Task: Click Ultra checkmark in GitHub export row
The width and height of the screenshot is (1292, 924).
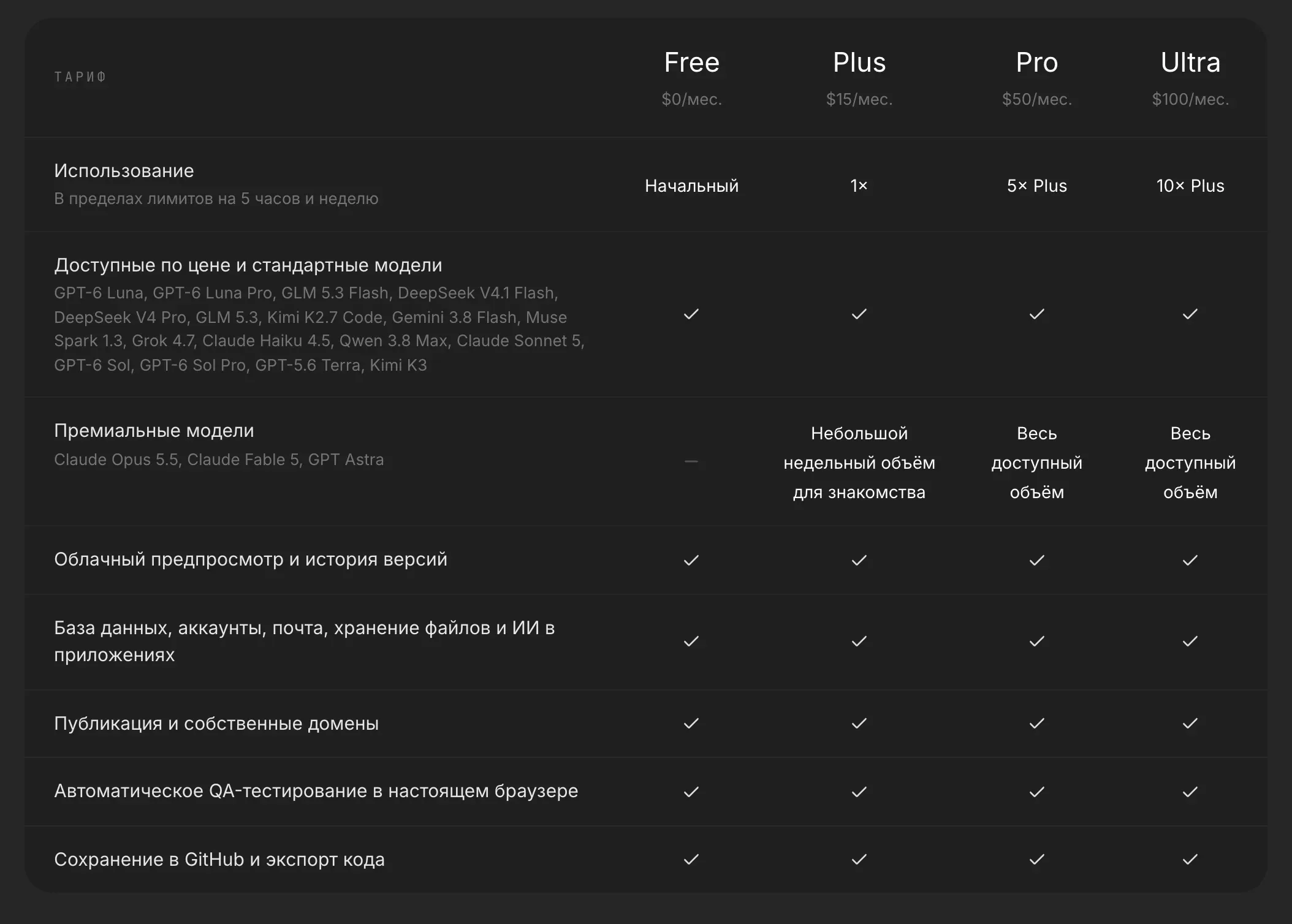Action: [x=1190, y=859]
